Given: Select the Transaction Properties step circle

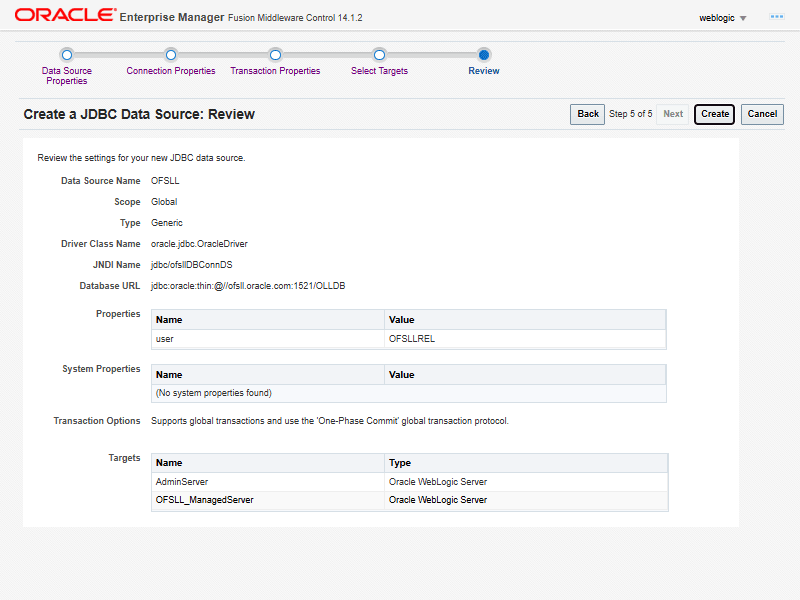Looking at the screenshot, I should (275, 55).
